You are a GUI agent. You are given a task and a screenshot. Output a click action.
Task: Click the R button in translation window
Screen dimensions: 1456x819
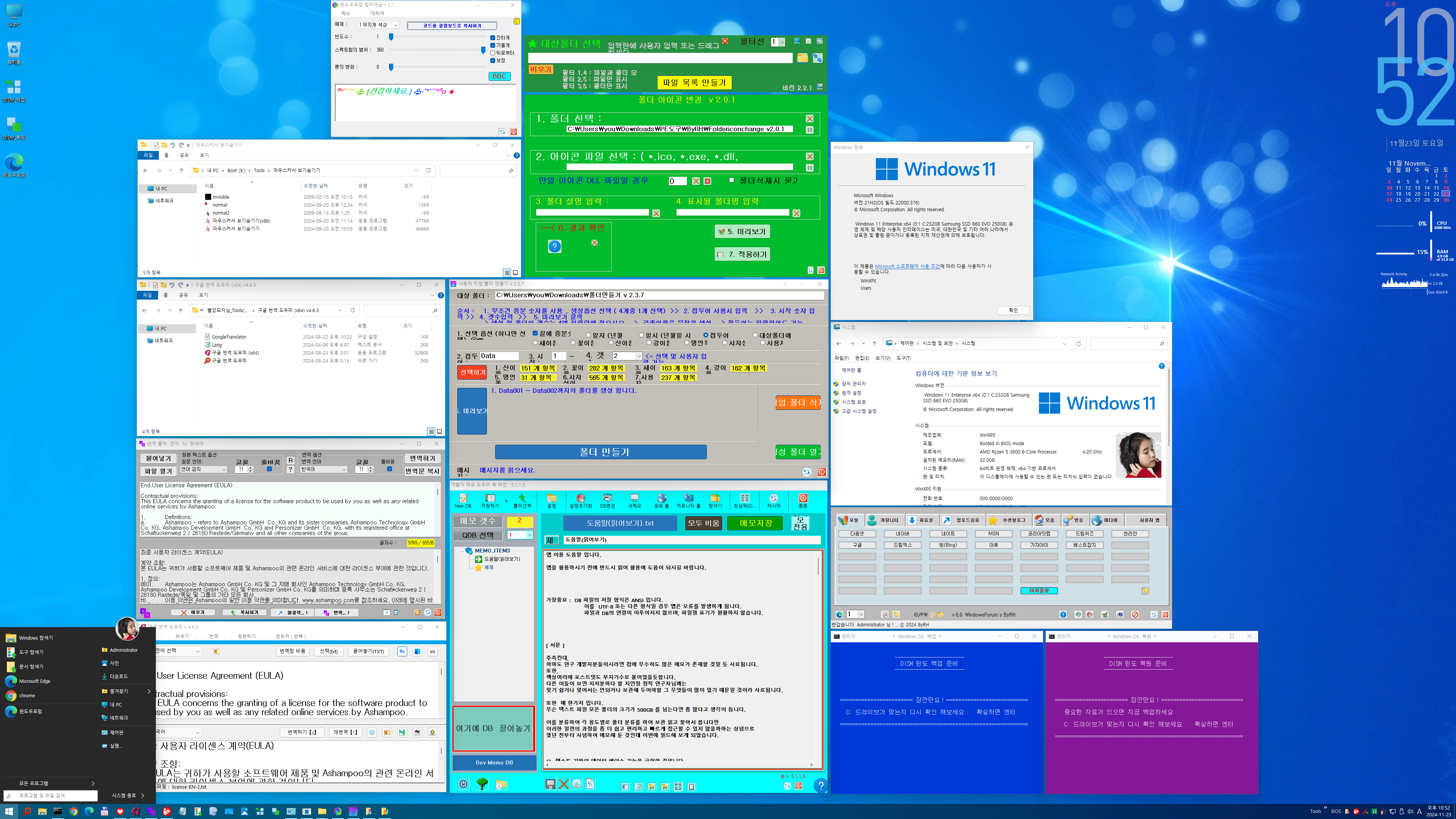290,461
